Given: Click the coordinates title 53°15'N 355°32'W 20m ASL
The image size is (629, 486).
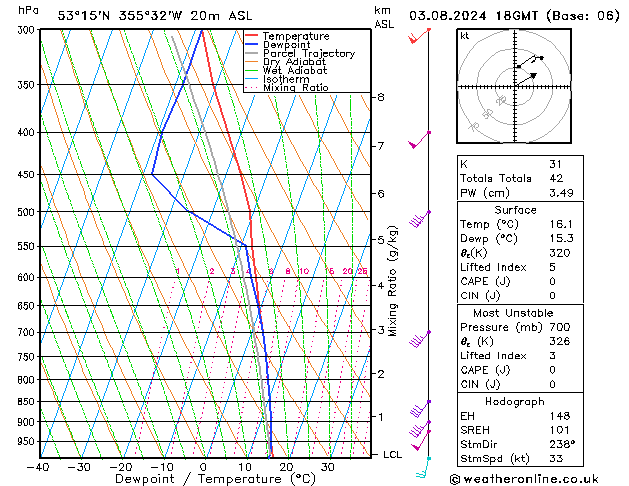Looking at the screenshot, I should 155,16.
